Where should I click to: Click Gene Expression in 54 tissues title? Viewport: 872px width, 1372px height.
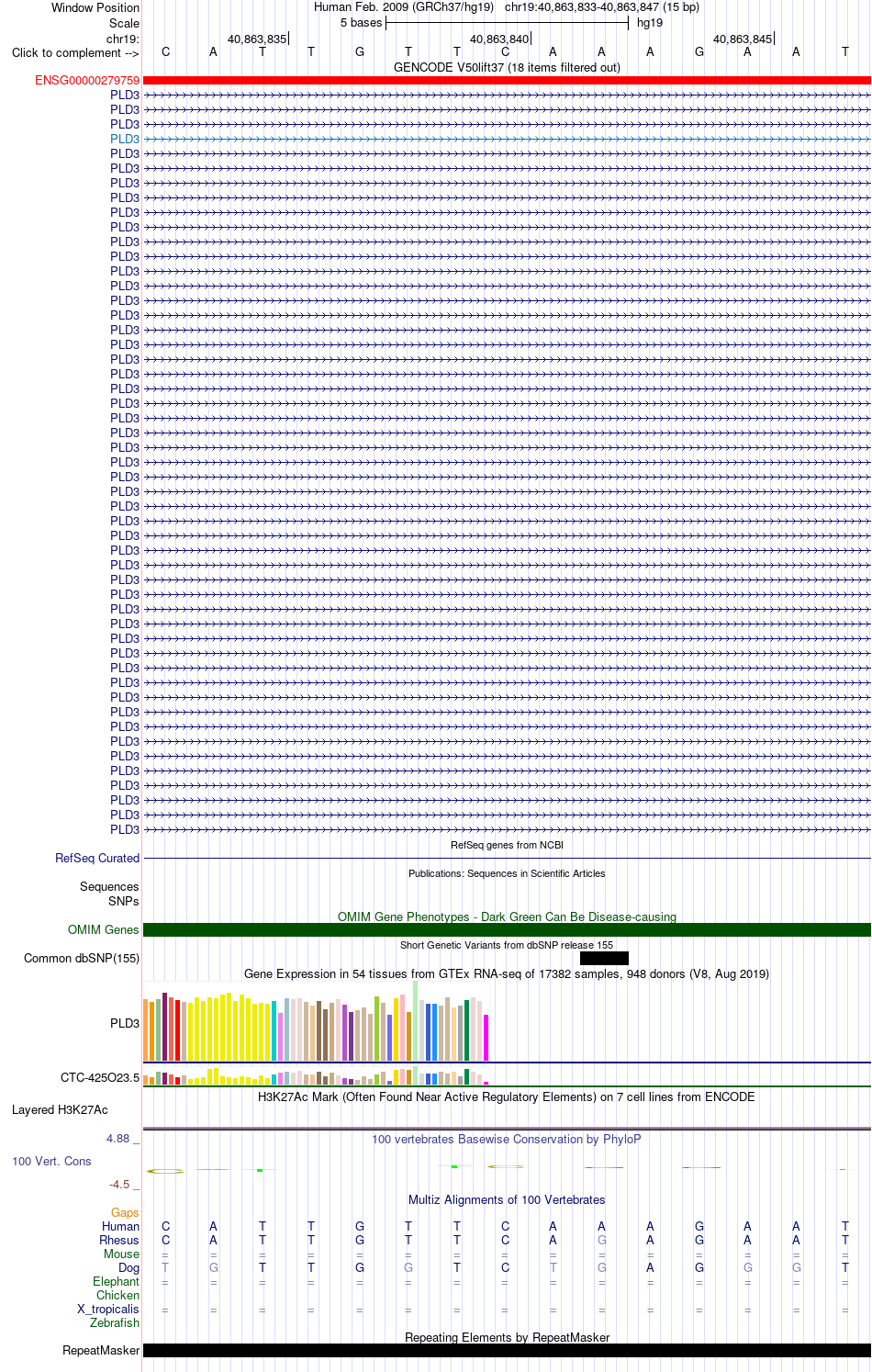pyautogui.click(x=507, y=974)
